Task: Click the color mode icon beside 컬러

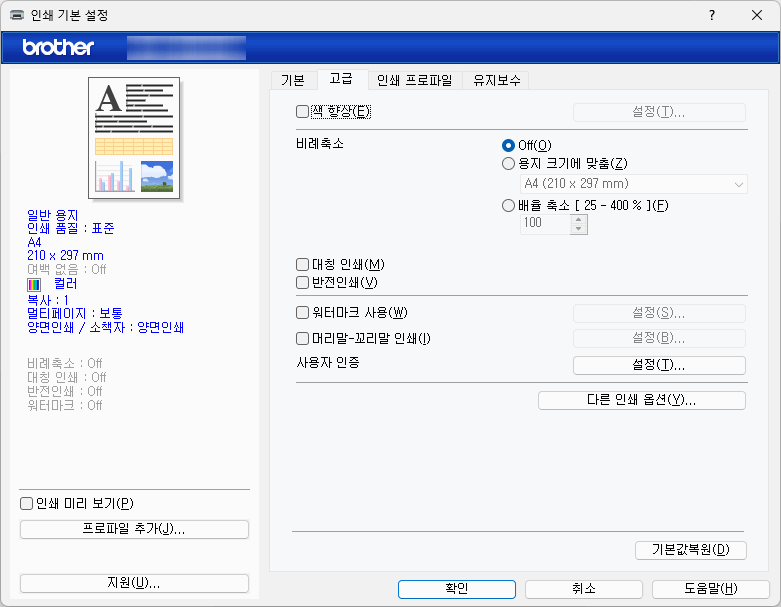Action: (35, 284)
